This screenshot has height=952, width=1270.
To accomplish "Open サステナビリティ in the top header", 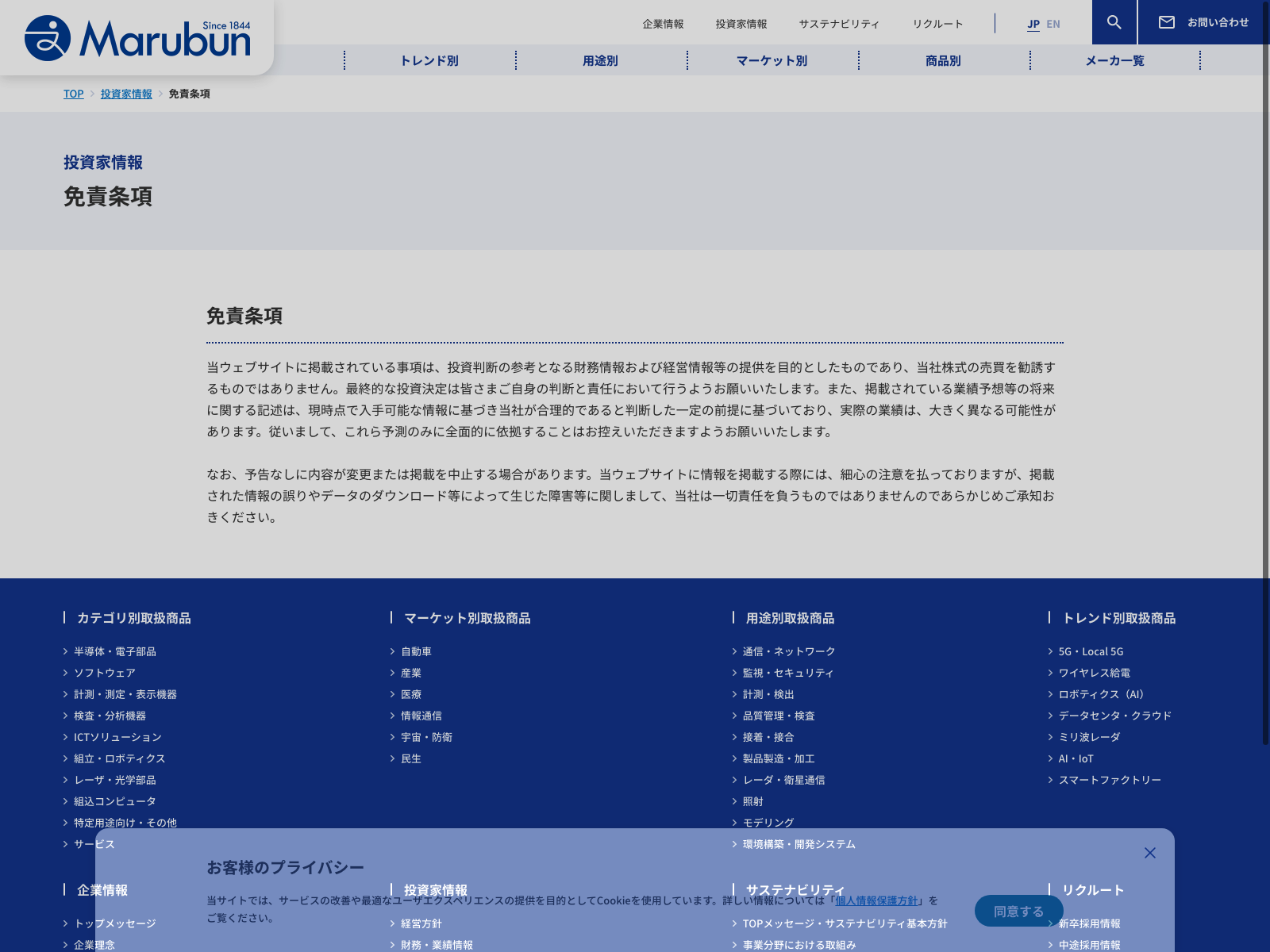I will (x=839, y=24).
